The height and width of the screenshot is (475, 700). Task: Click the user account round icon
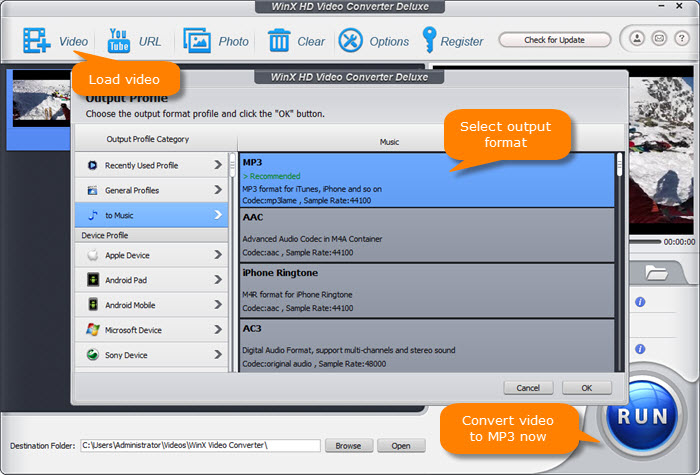click(637, 38)
